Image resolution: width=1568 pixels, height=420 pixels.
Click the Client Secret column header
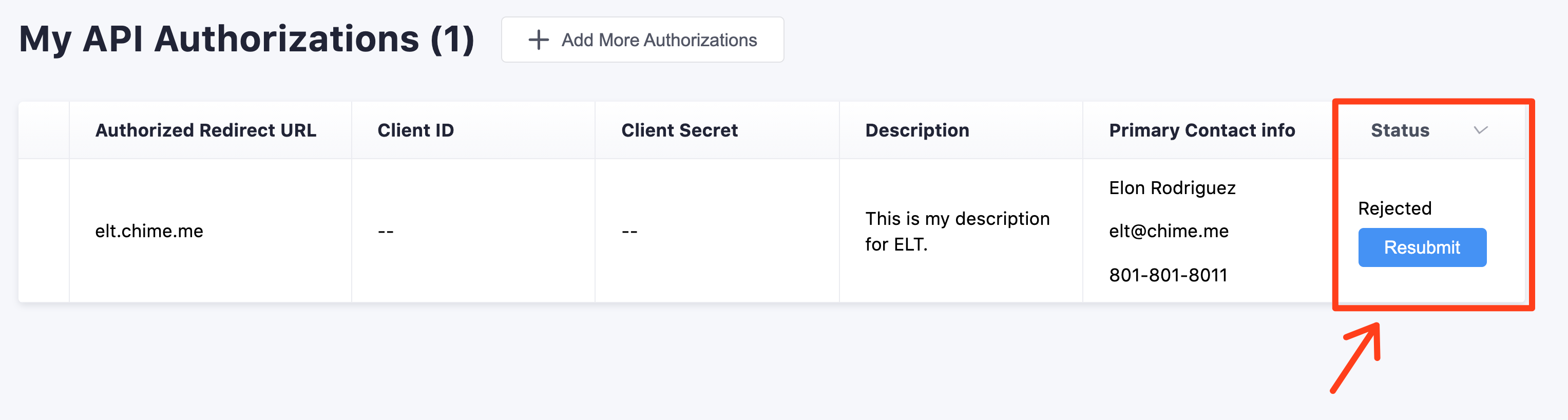click(679, 130)
